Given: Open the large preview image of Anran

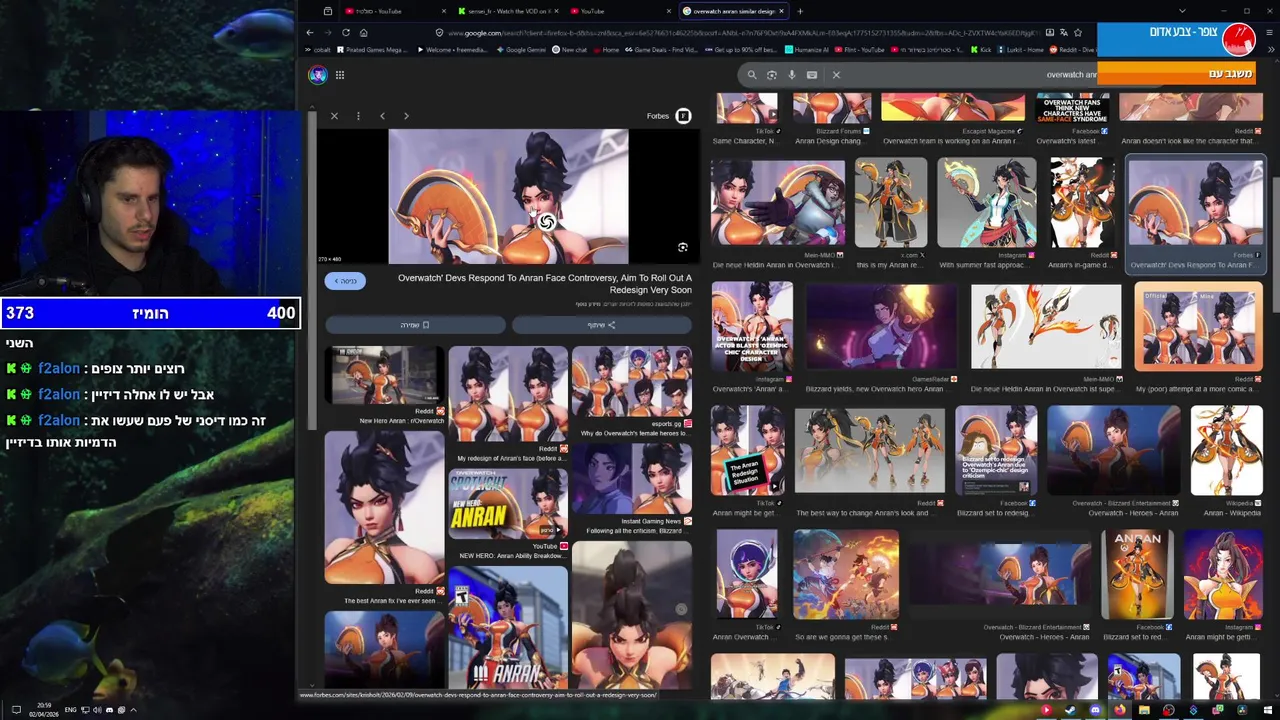Looking at the screenshot, I should [508, 196].
